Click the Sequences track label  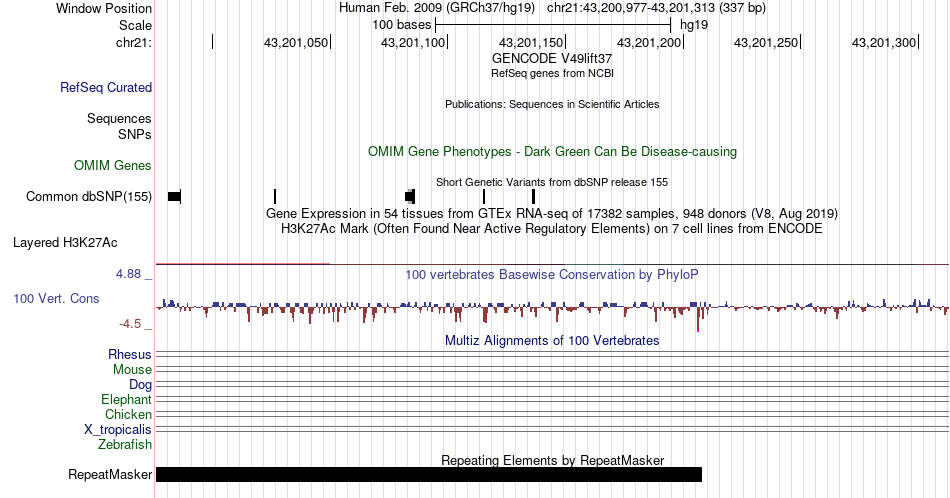119,118
